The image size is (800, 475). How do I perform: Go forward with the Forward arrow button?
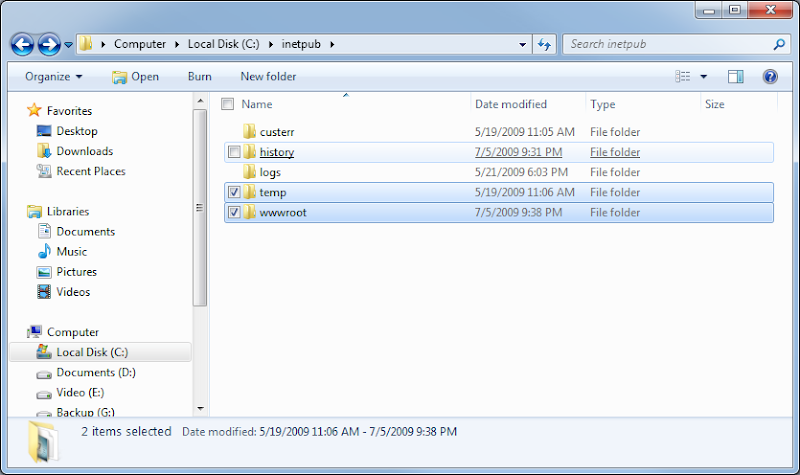pos(49,44)
